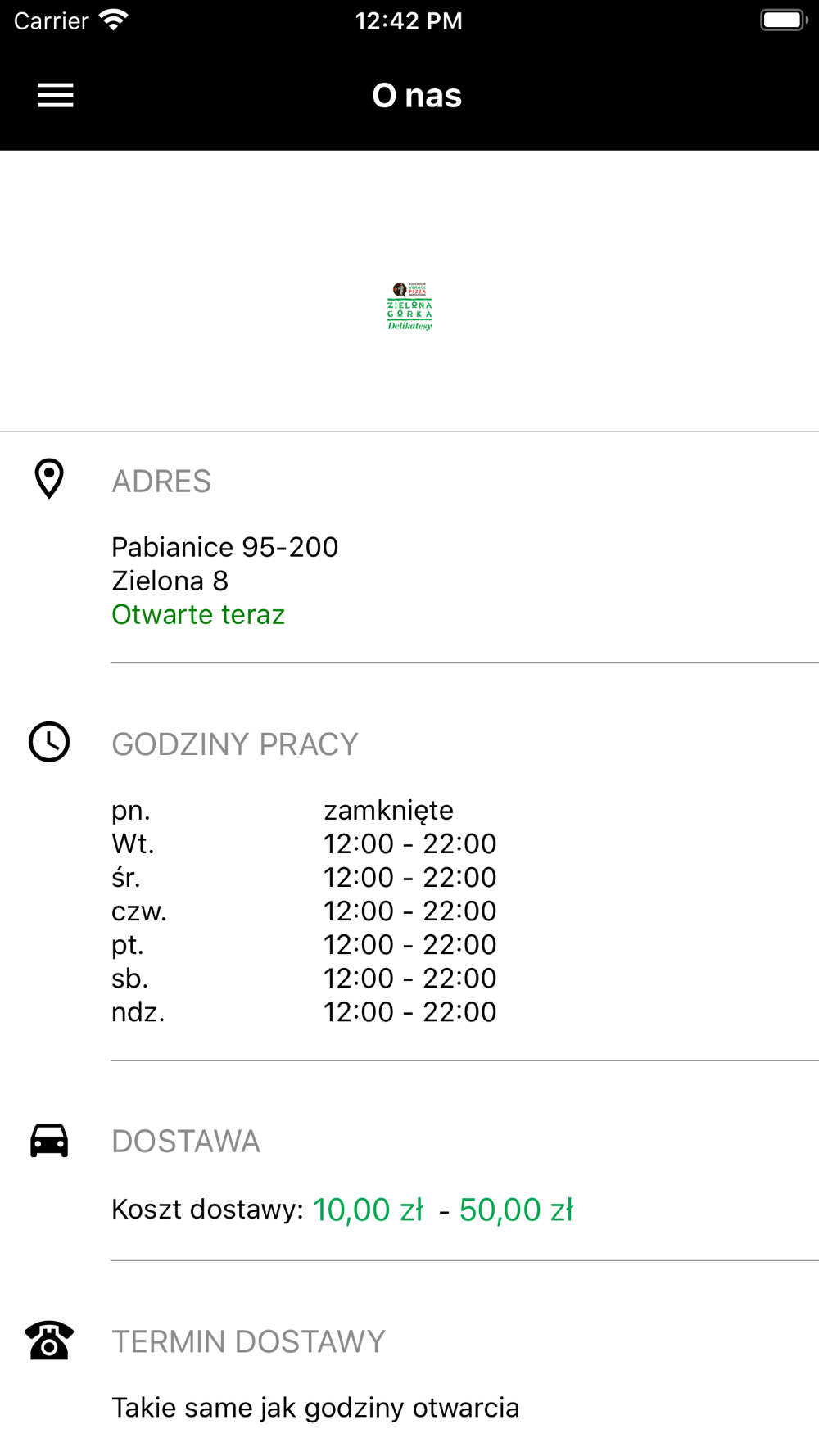
Task: Tap the 10,00 zł minimum delivery cost
Action: pos(368,1210)
